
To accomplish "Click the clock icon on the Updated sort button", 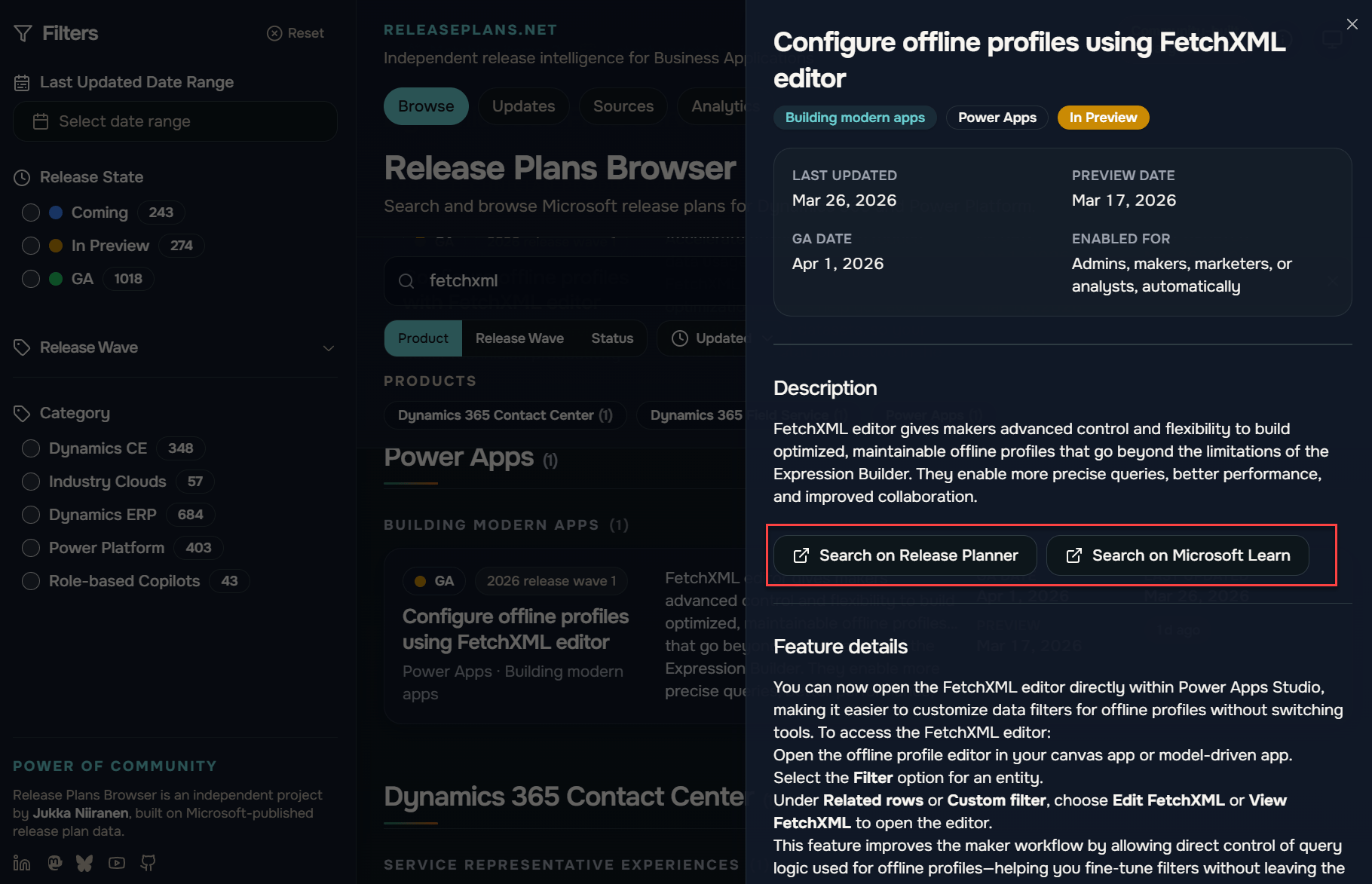I will pyautogui.click(x=680, y=338).
